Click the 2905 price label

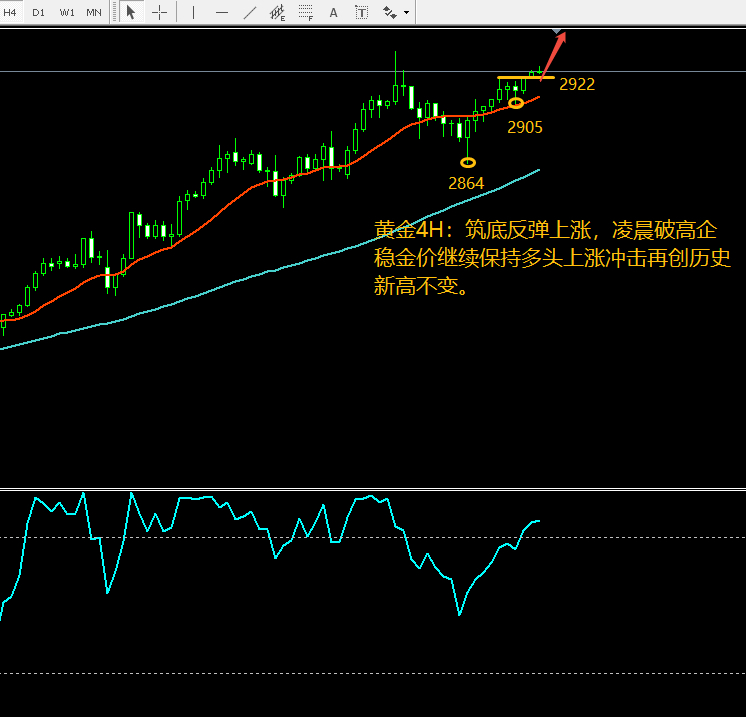(x=525, y=127)
